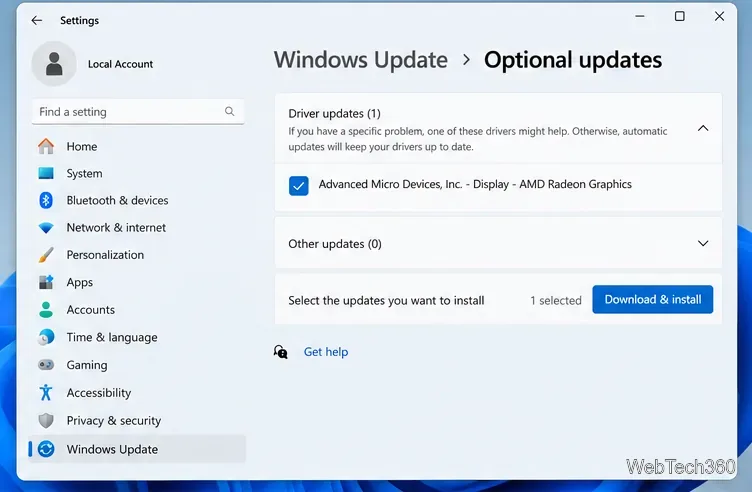Image resolution: width=752 pixels, height=492 pixels.
Task: Open Privacy & security label
Action: click(x=114, y=421)
